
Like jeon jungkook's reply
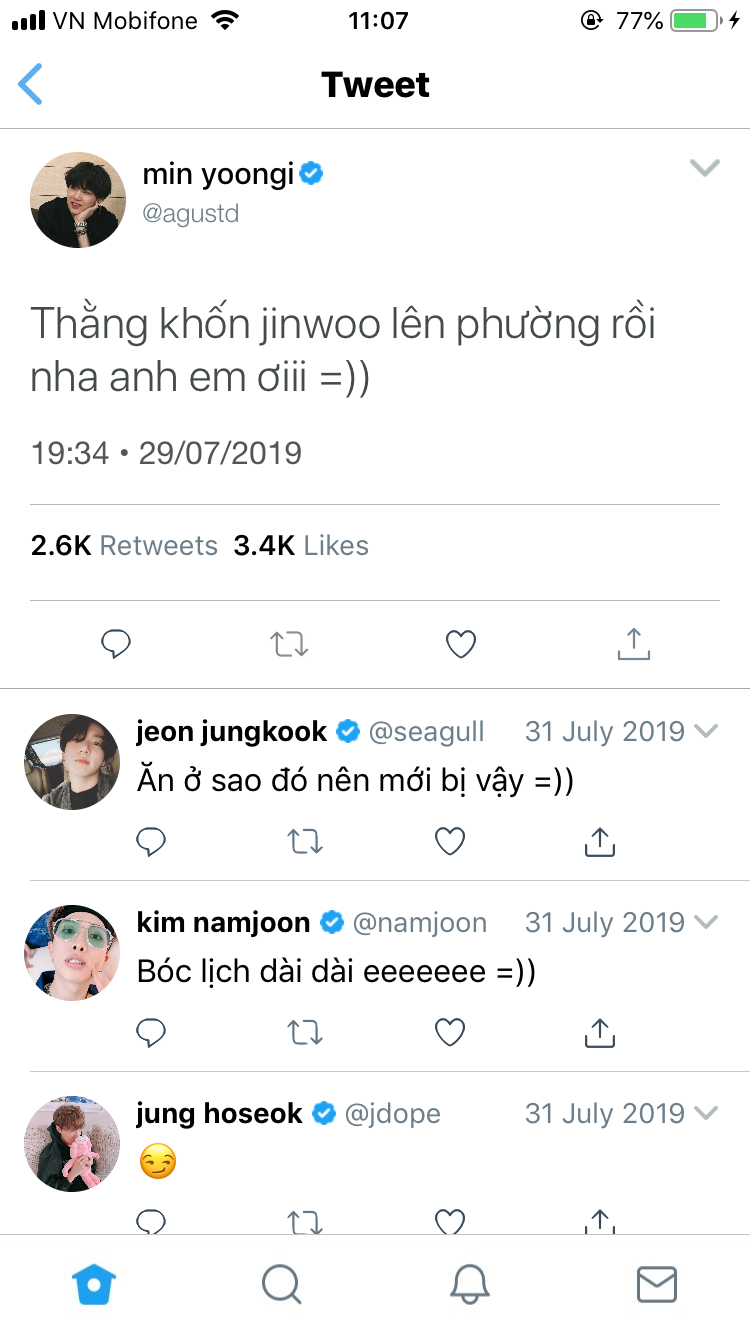pyautogui.click(x=450, y=842)
